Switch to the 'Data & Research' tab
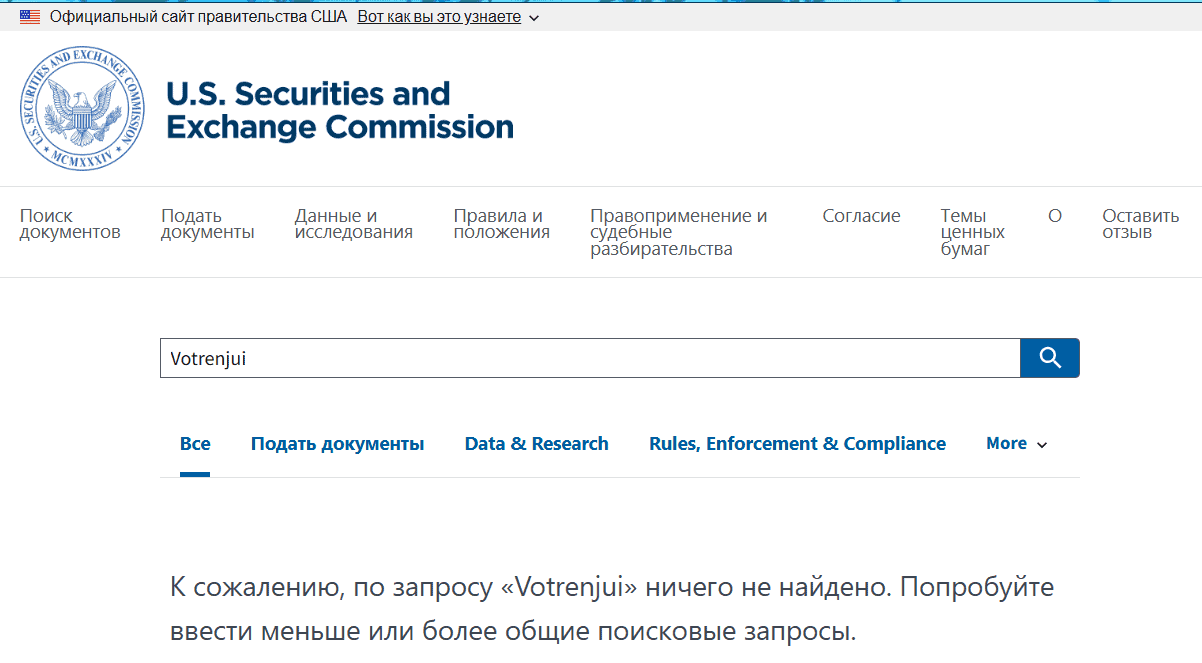This screenshot has height=663, width=1202. point(536,444)
